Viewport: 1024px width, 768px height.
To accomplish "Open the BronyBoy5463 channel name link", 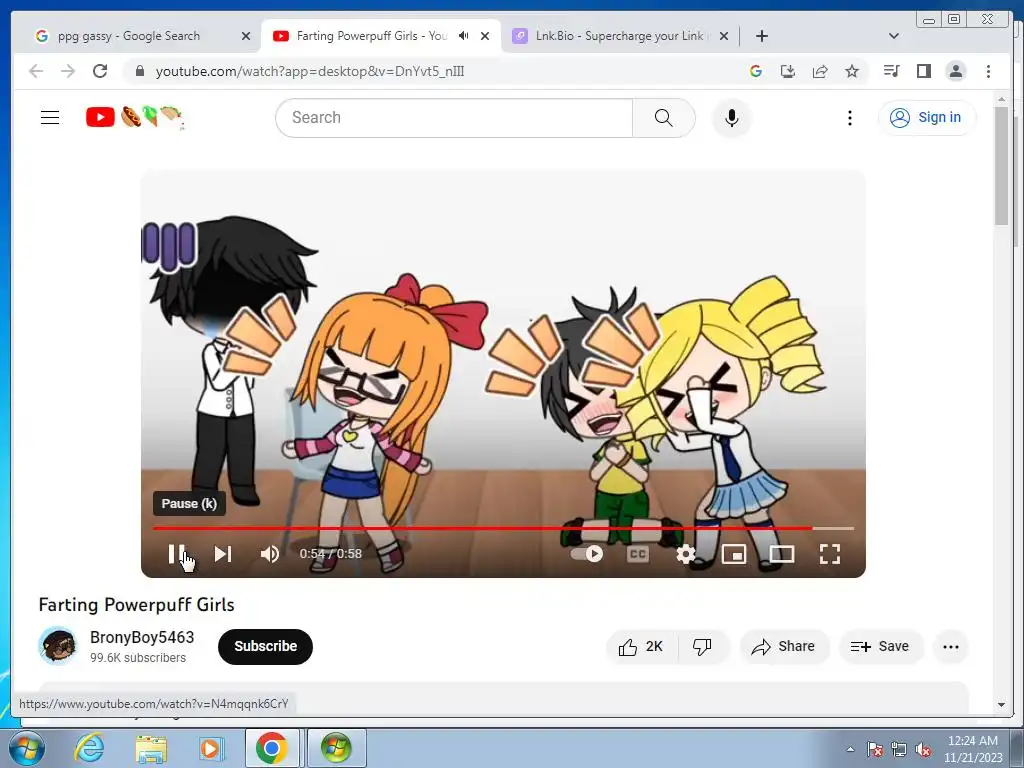I will tap(142, 637).
